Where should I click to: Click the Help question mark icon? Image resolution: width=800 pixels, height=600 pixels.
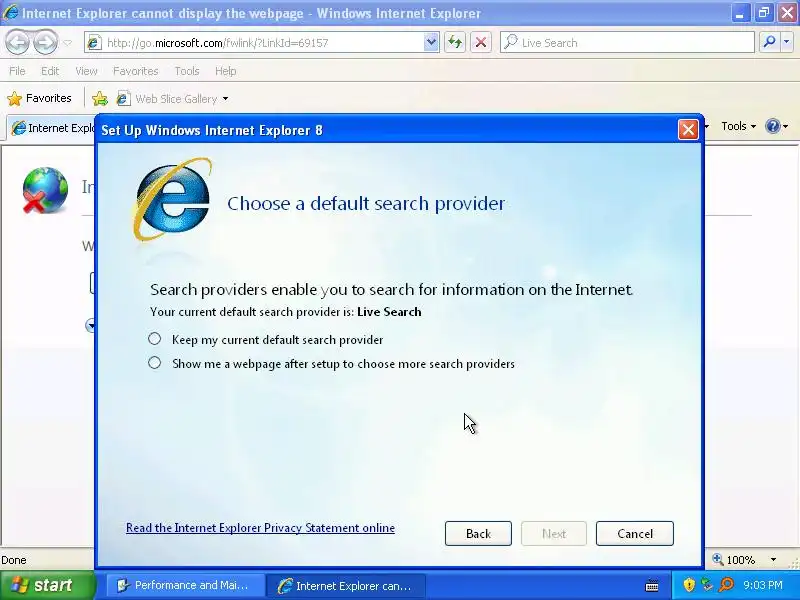coord(772,126)
